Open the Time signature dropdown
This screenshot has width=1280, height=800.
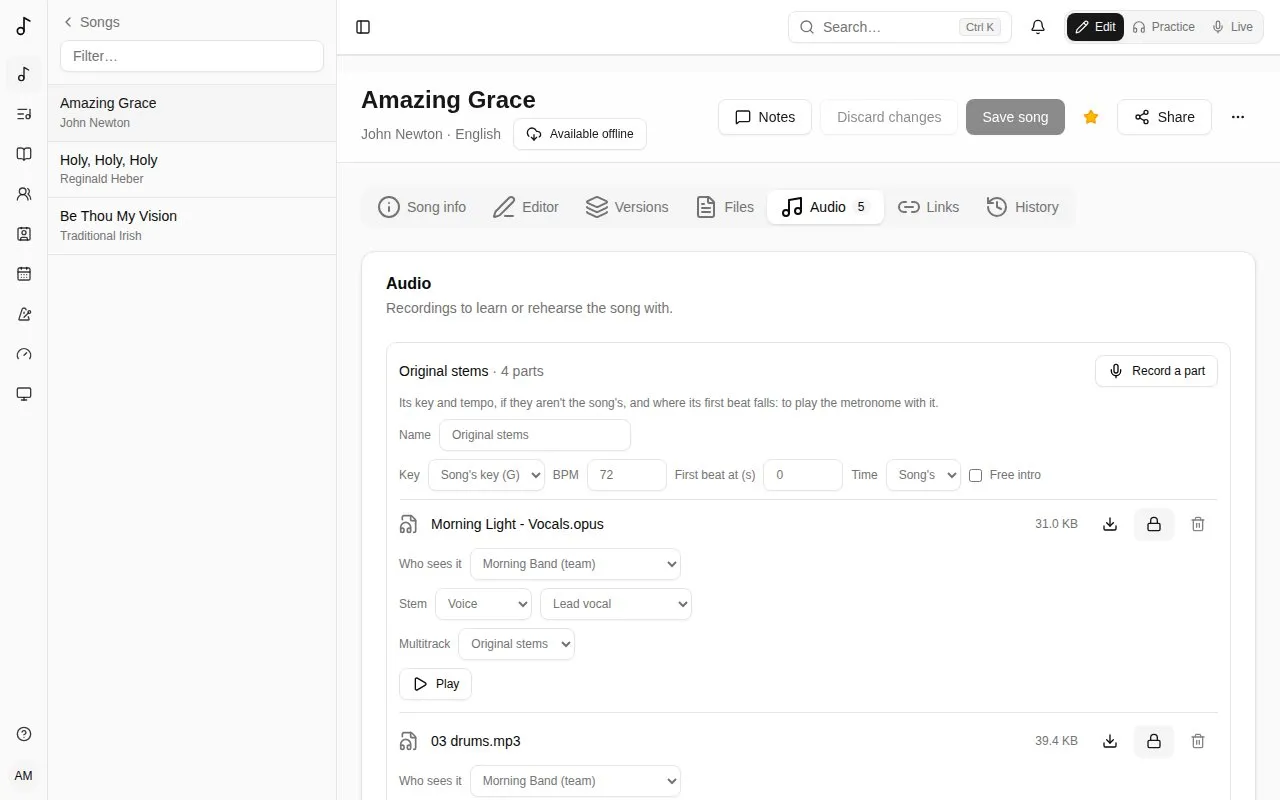pyautogui.click(x=923, y=475)
